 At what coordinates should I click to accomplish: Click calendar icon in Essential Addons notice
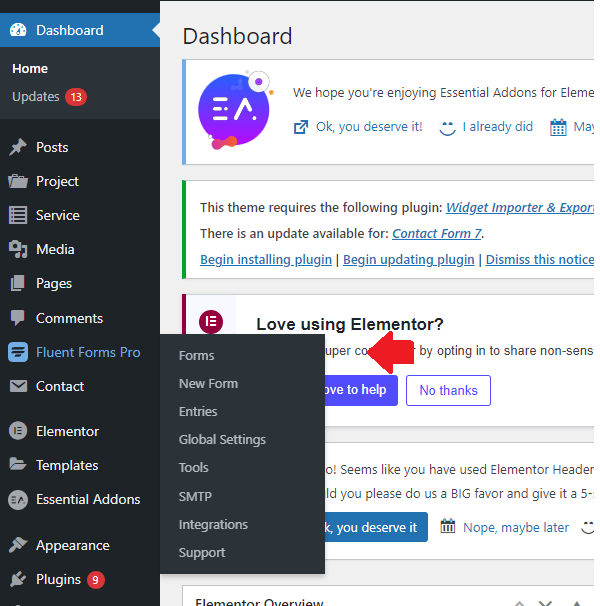pos(558,127)
